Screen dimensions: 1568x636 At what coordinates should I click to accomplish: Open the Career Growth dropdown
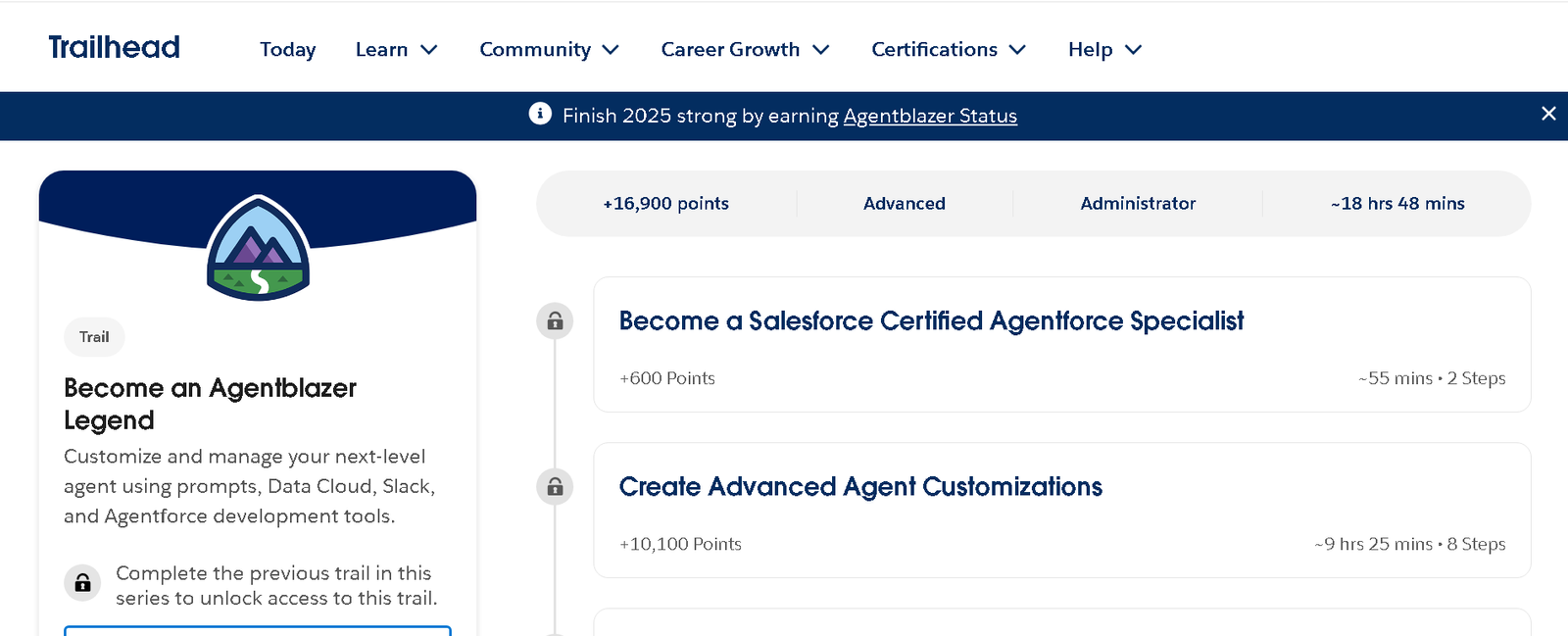coord(745,50)
